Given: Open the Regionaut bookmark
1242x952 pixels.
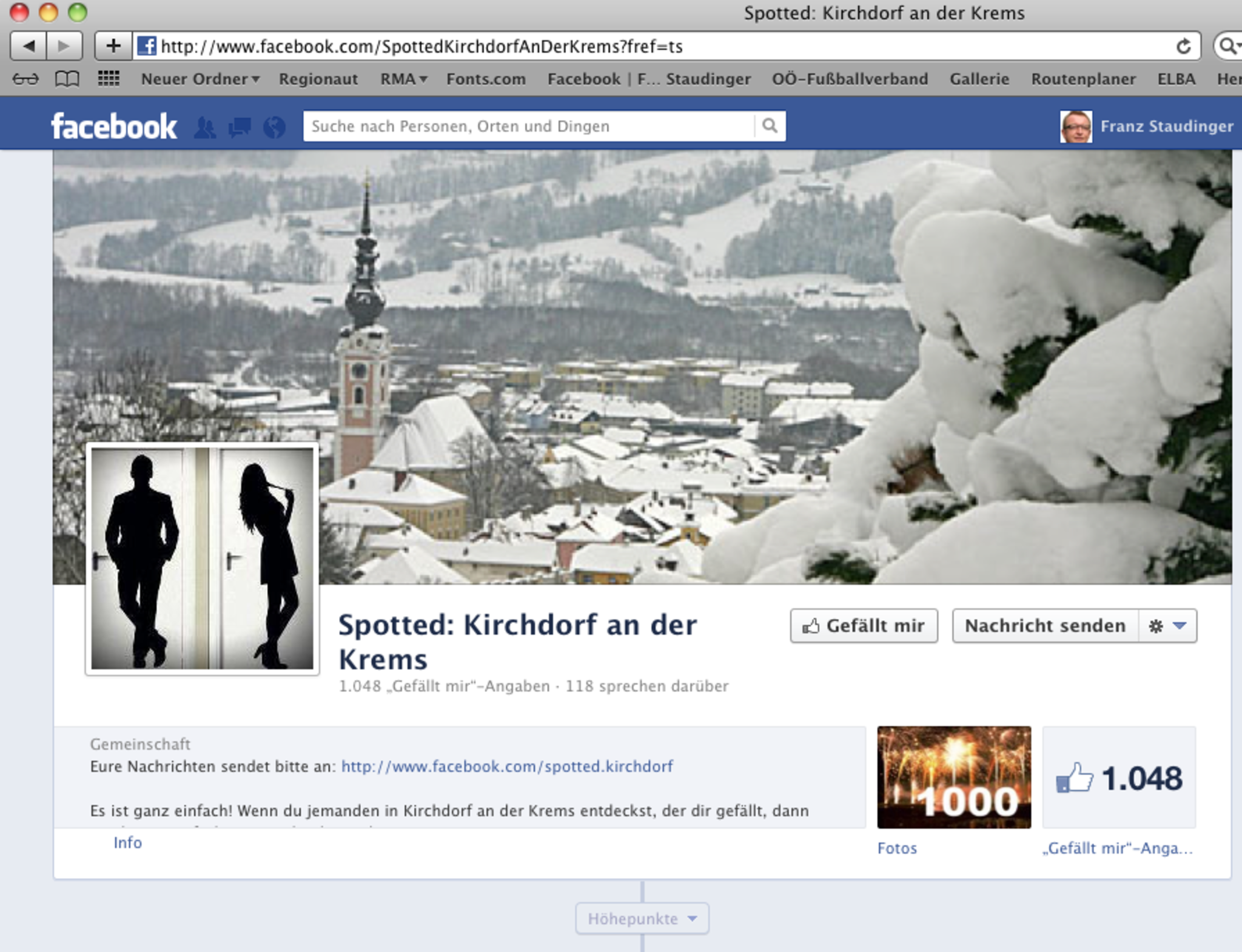Looking at the screenshot, I should (318, 79).
